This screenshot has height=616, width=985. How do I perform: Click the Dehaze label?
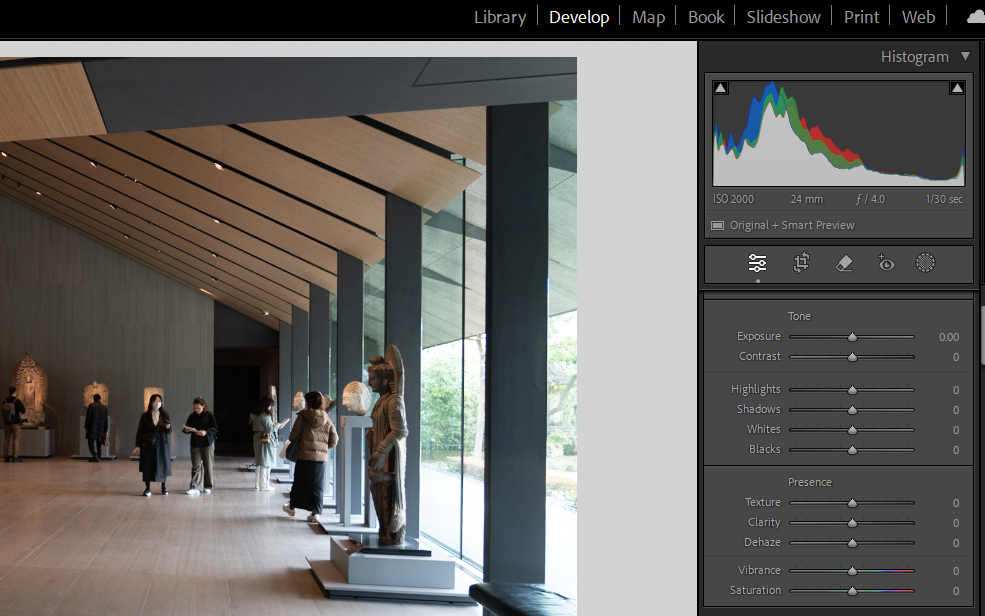[x=762, y=542]
